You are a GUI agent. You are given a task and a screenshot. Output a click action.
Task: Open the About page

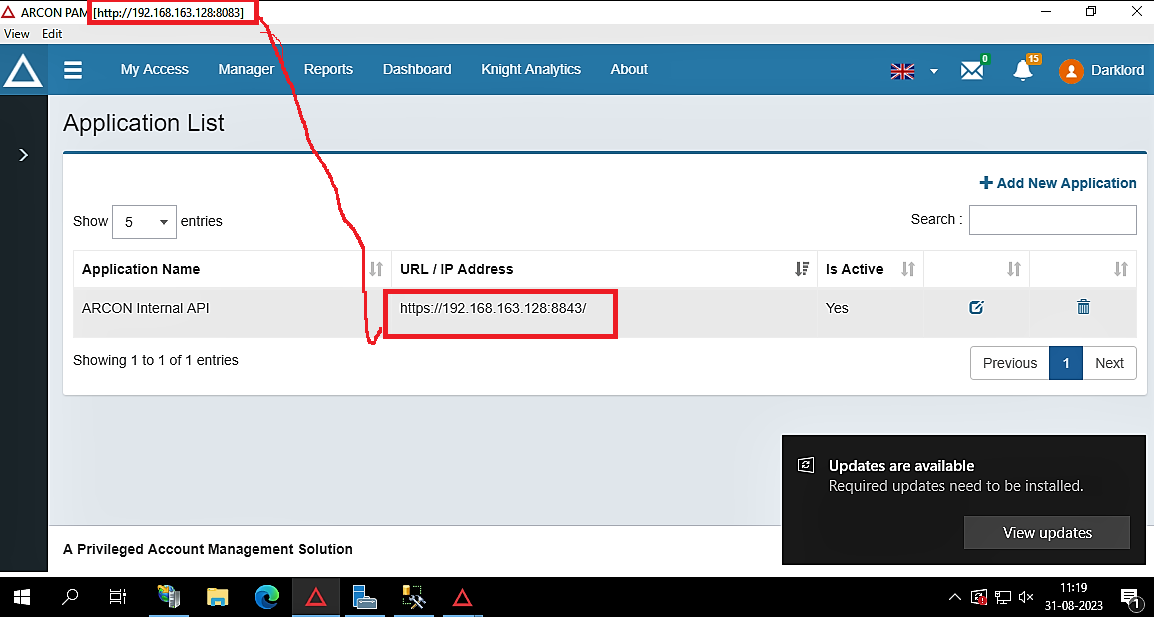(629, 69)
